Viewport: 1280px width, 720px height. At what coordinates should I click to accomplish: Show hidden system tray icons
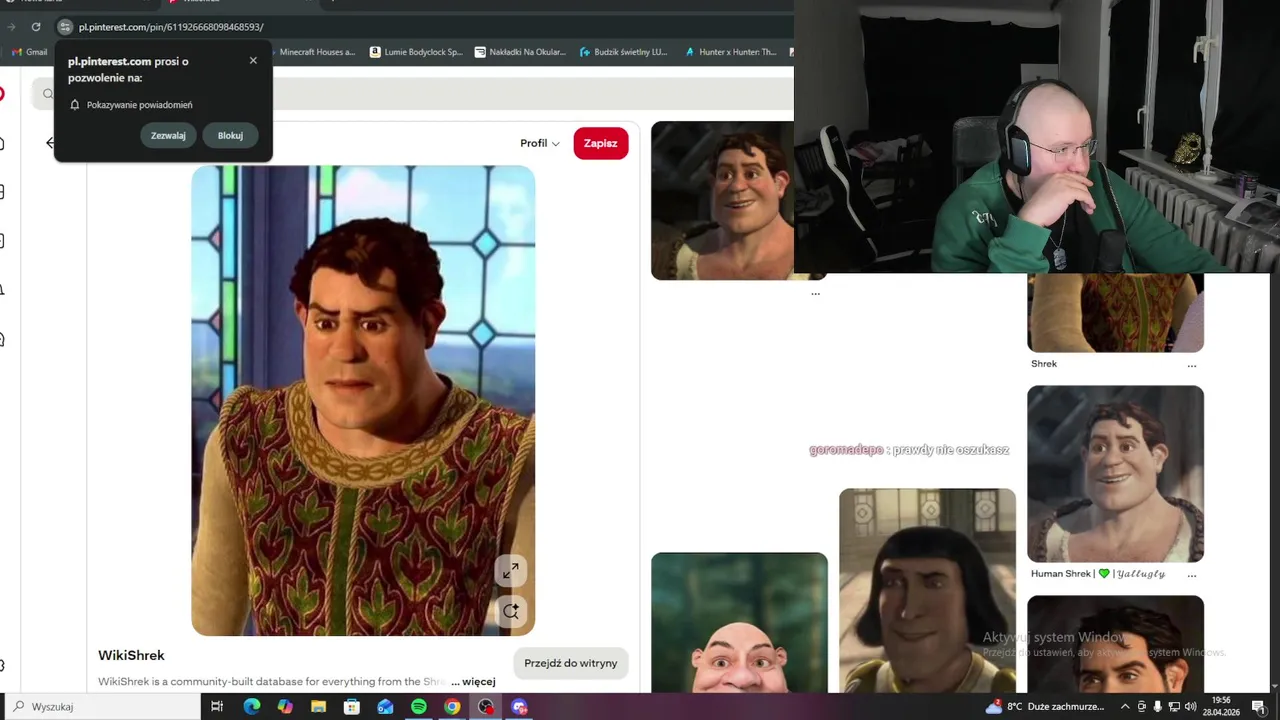point(1125,707)
